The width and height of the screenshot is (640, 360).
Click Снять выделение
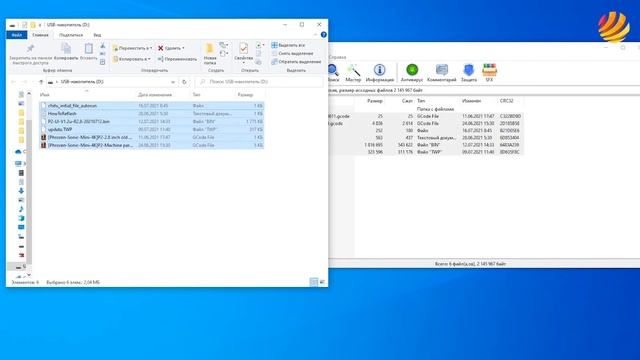pyautogui.click(x=292, y=53)
